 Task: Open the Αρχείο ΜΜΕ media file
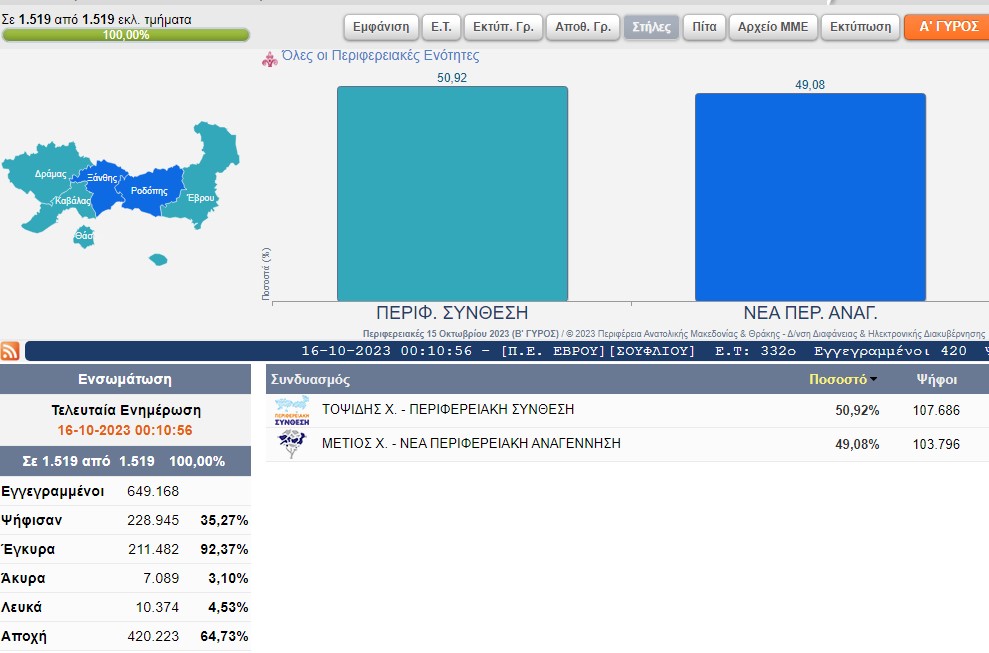coord(772,27)
